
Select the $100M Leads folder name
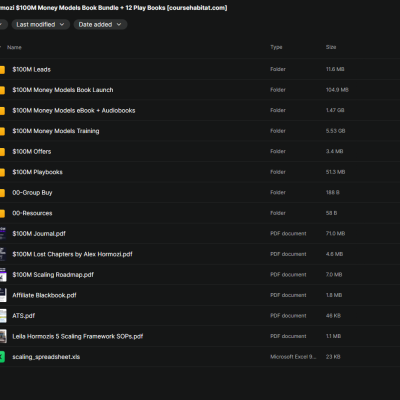tap(32, 70)
